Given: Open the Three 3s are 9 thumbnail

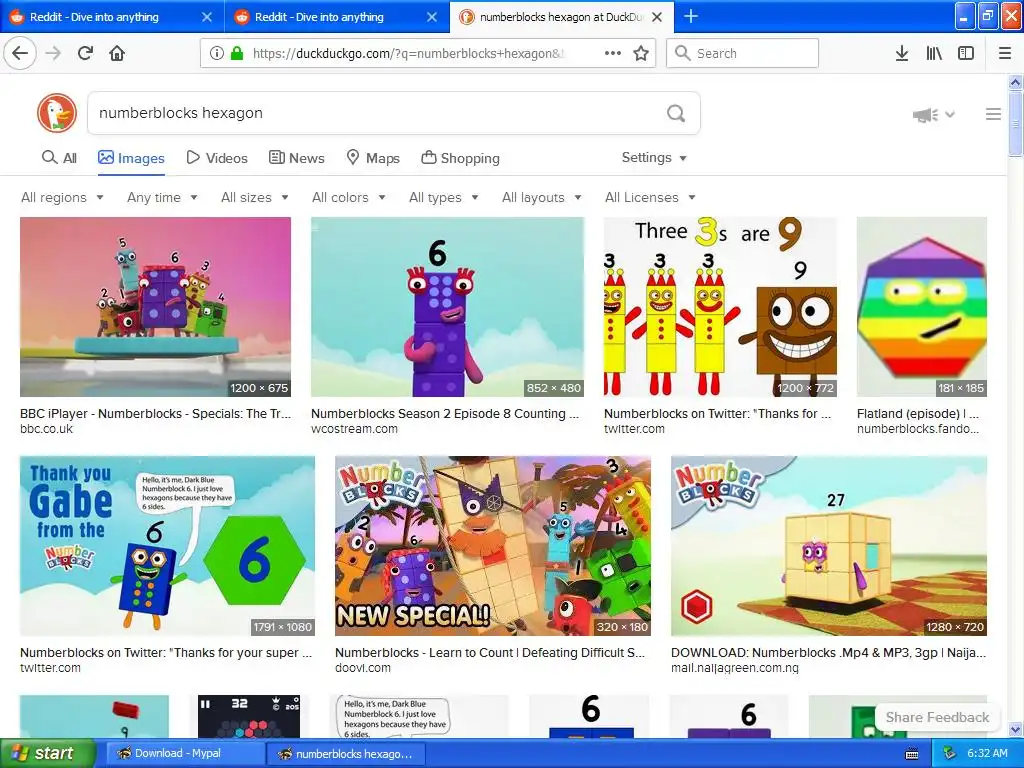Looking at the screenshot, I should coord(720,307).
